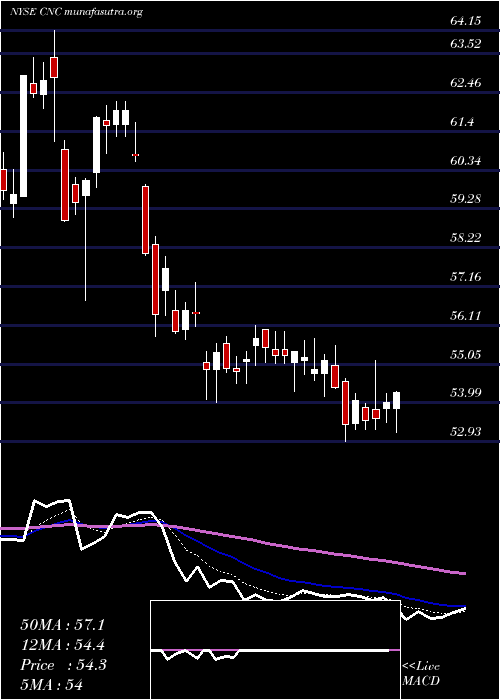Select the 61.4 price axis label

click(x=462, y=121)
